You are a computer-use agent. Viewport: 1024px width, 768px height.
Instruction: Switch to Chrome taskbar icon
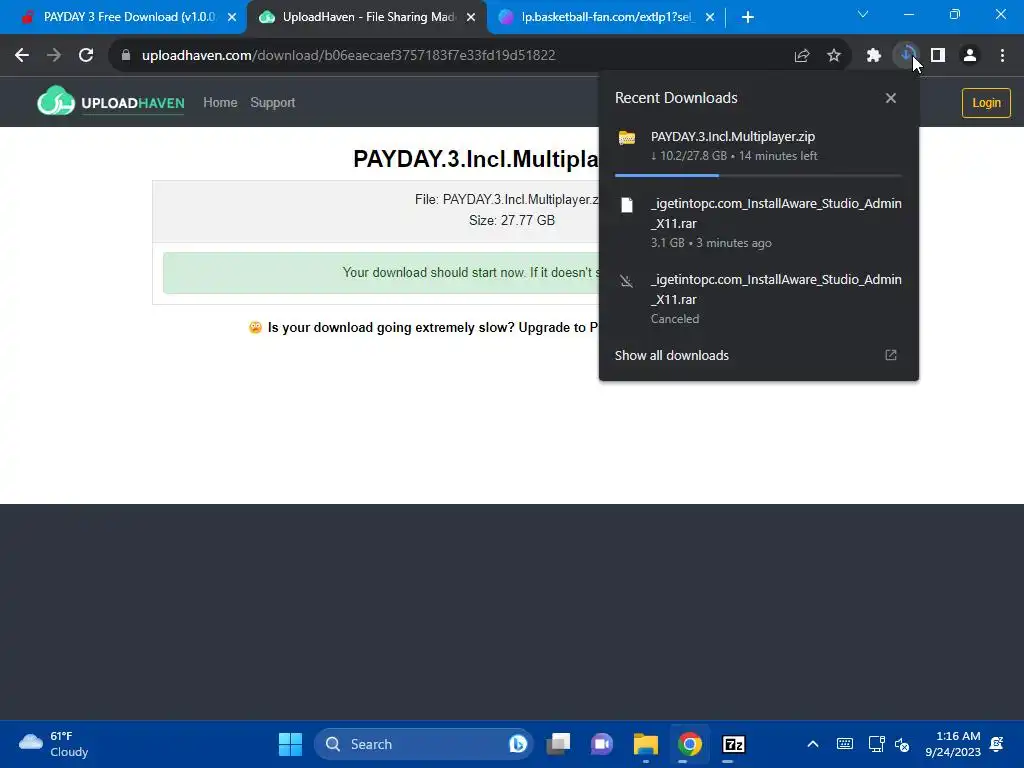690,744
